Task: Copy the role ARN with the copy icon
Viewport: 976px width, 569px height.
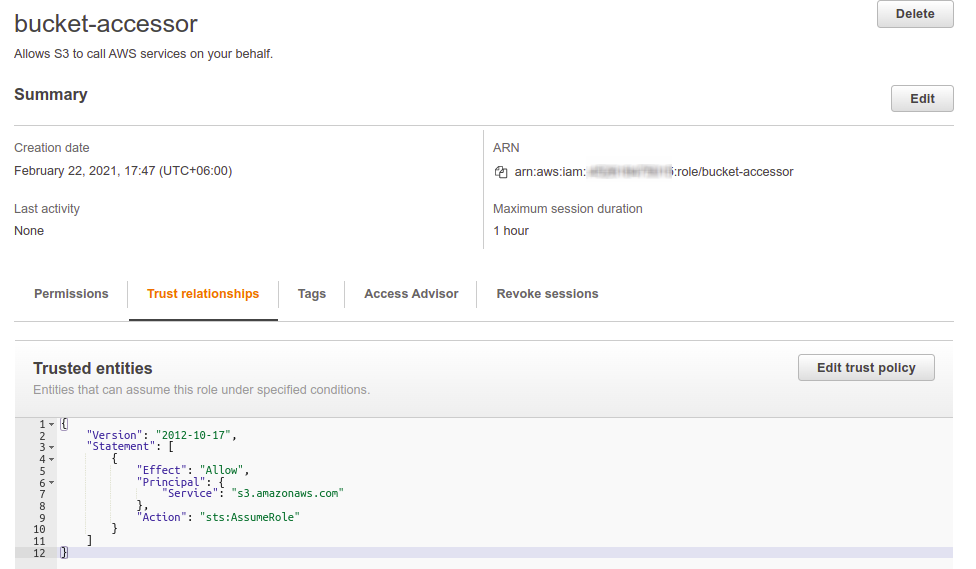Action: coord(502,172)
